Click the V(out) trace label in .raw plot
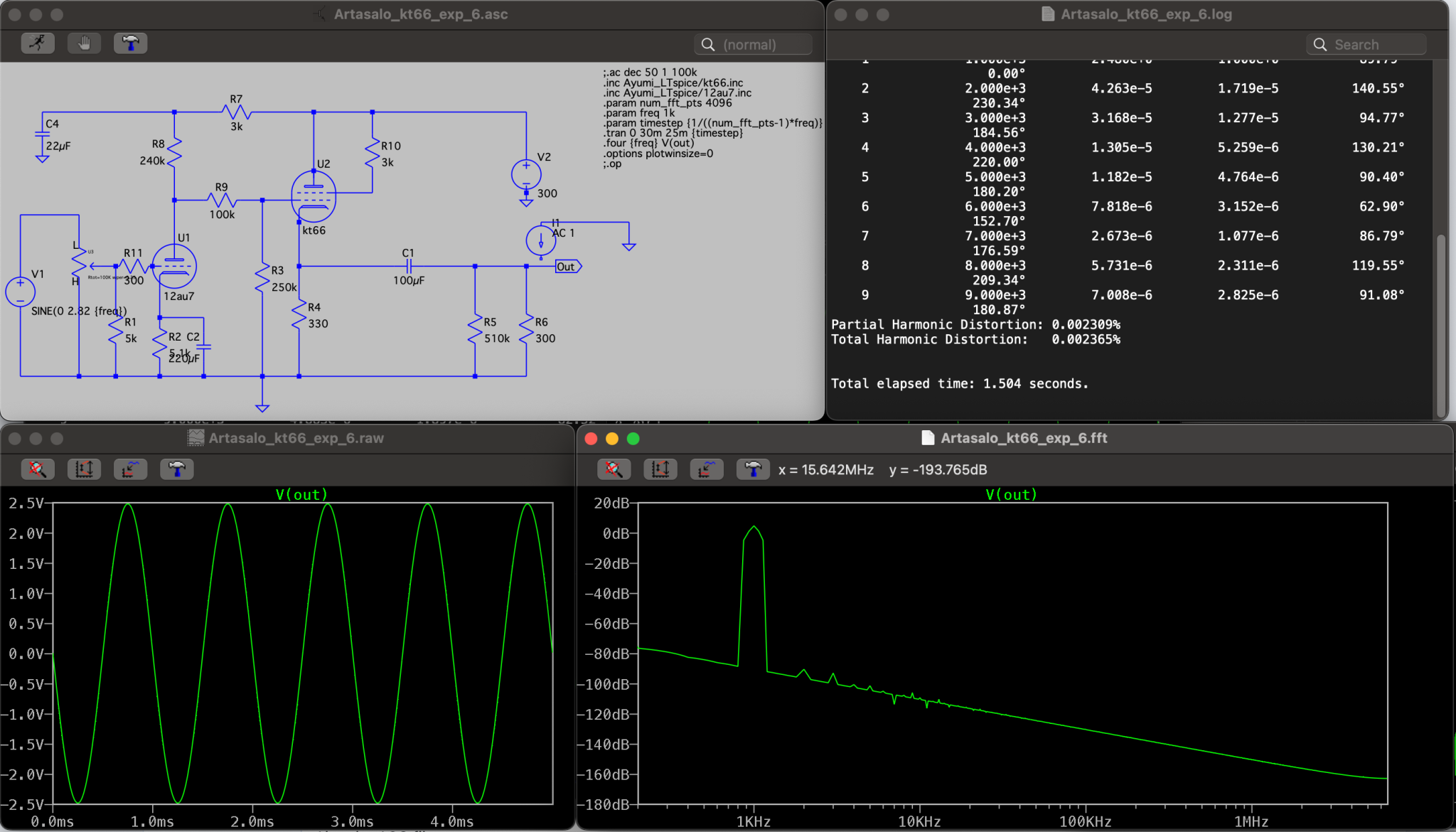1456x832 pixels. (x=301, y=494)
